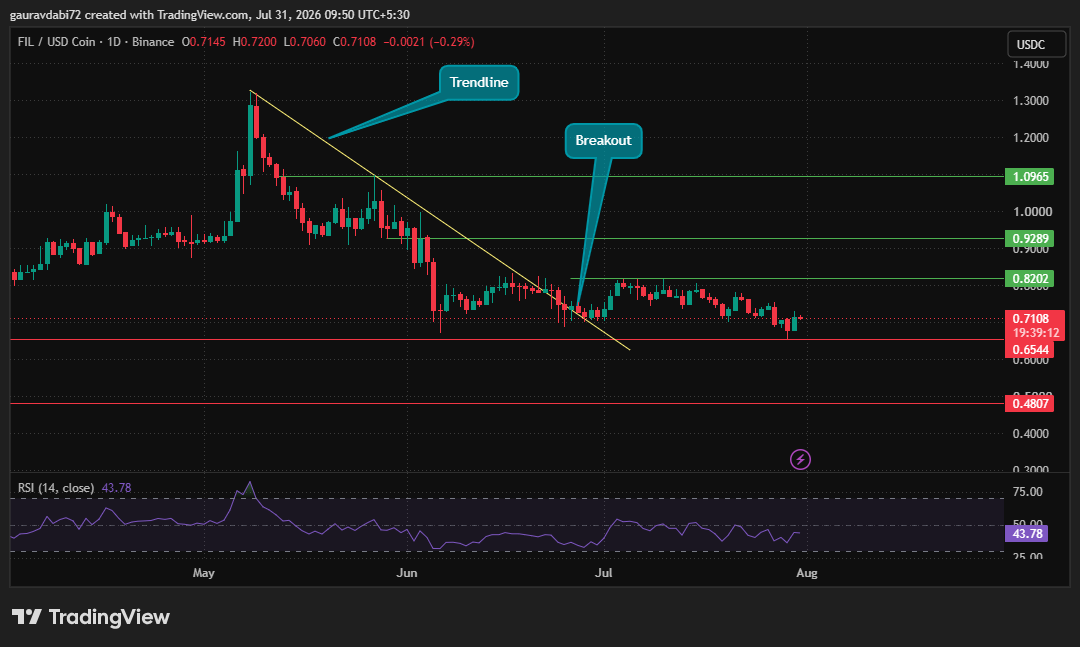The image size is (1080, 647).
Task: Click the 0.9289 green price label
Action: (1029, 238)
